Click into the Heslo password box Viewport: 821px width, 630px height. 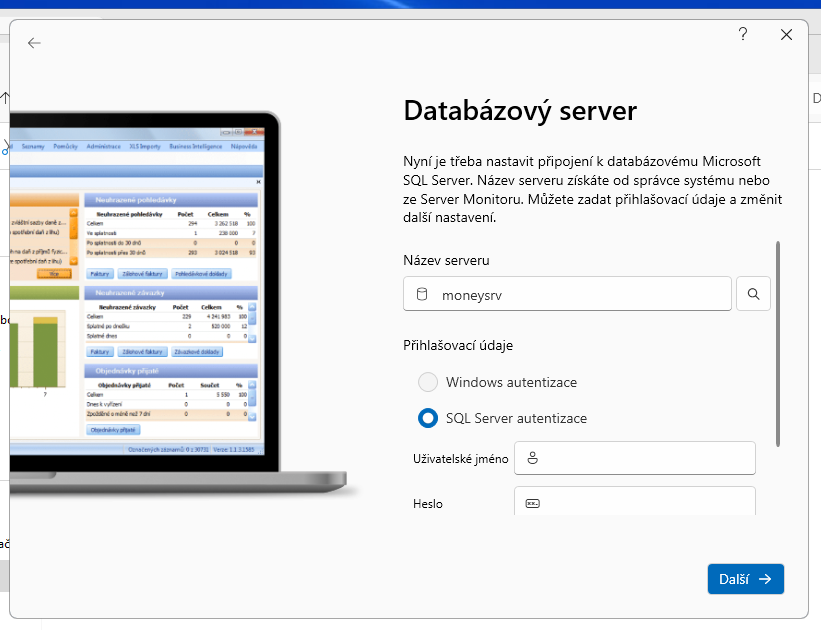[x=645, y=502]
